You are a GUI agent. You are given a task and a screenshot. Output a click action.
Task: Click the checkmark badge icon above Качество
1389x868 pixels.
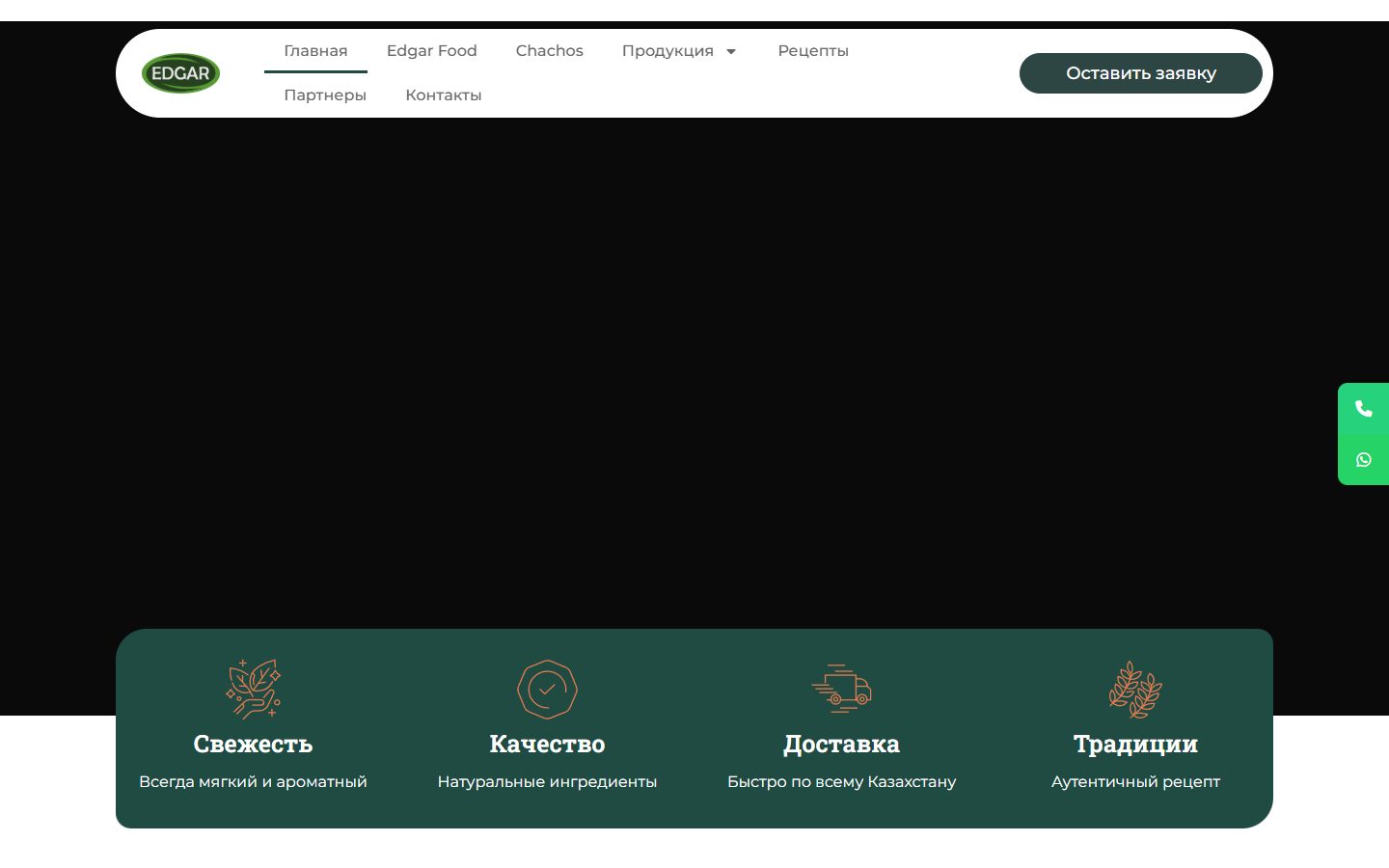[547, 689]
